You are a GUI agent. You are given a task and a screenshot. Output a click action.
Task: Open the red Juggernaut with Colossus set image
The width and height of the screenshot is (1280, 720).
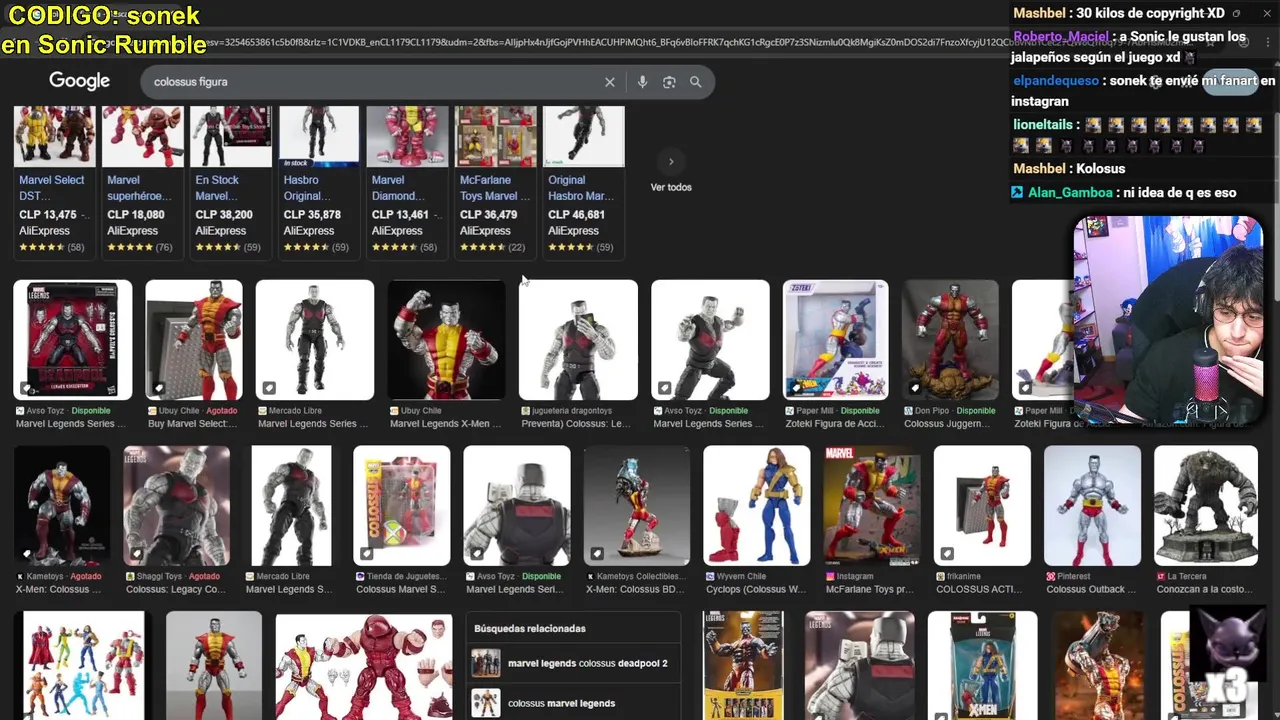364,665
